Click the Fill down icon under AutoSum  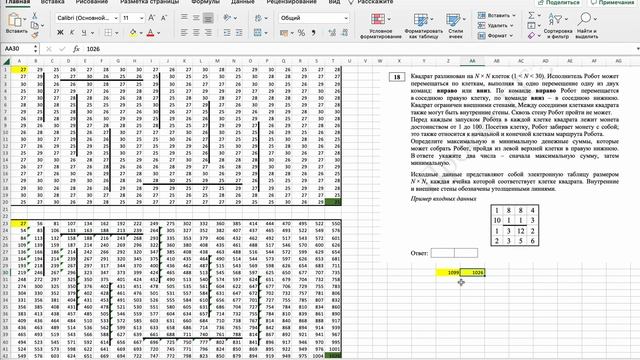coord(531,25)
